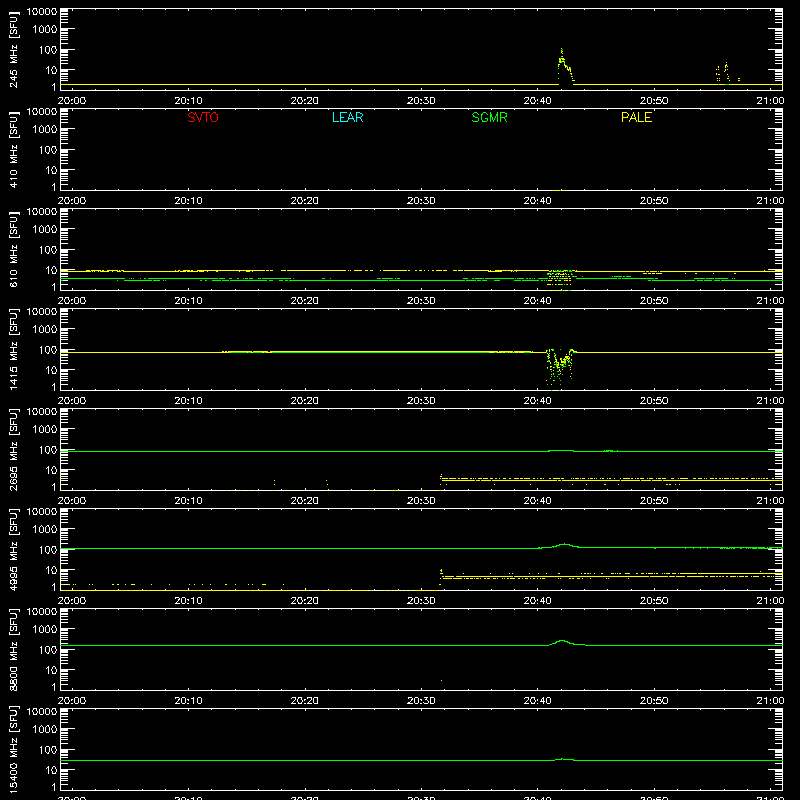Click the 10000 y-axis label of 8800 MHz panel
The width and height of the screenshot is (800, 800).
[42, 612]
